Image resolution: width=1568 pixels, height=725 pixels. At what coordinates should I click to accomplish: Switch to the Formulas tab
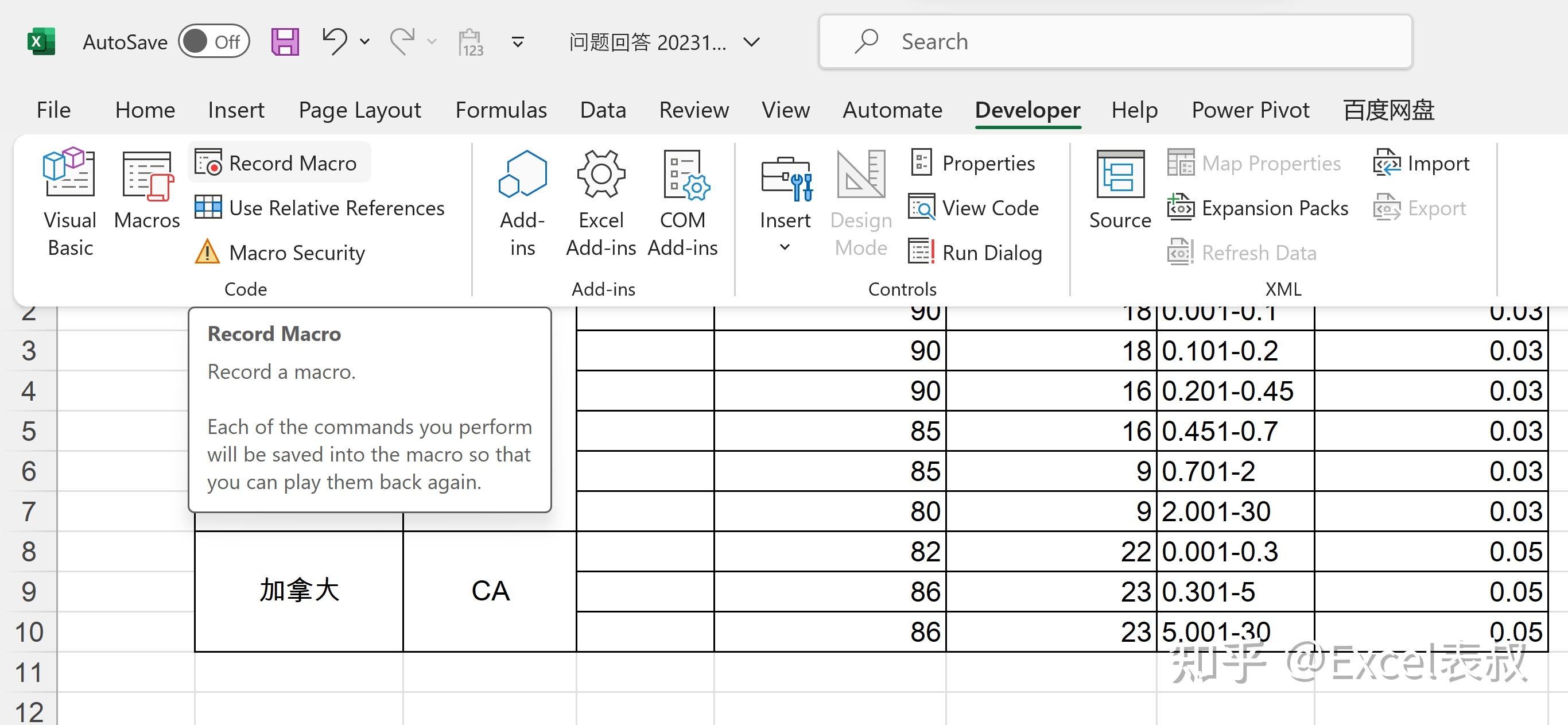click(500, 110)
